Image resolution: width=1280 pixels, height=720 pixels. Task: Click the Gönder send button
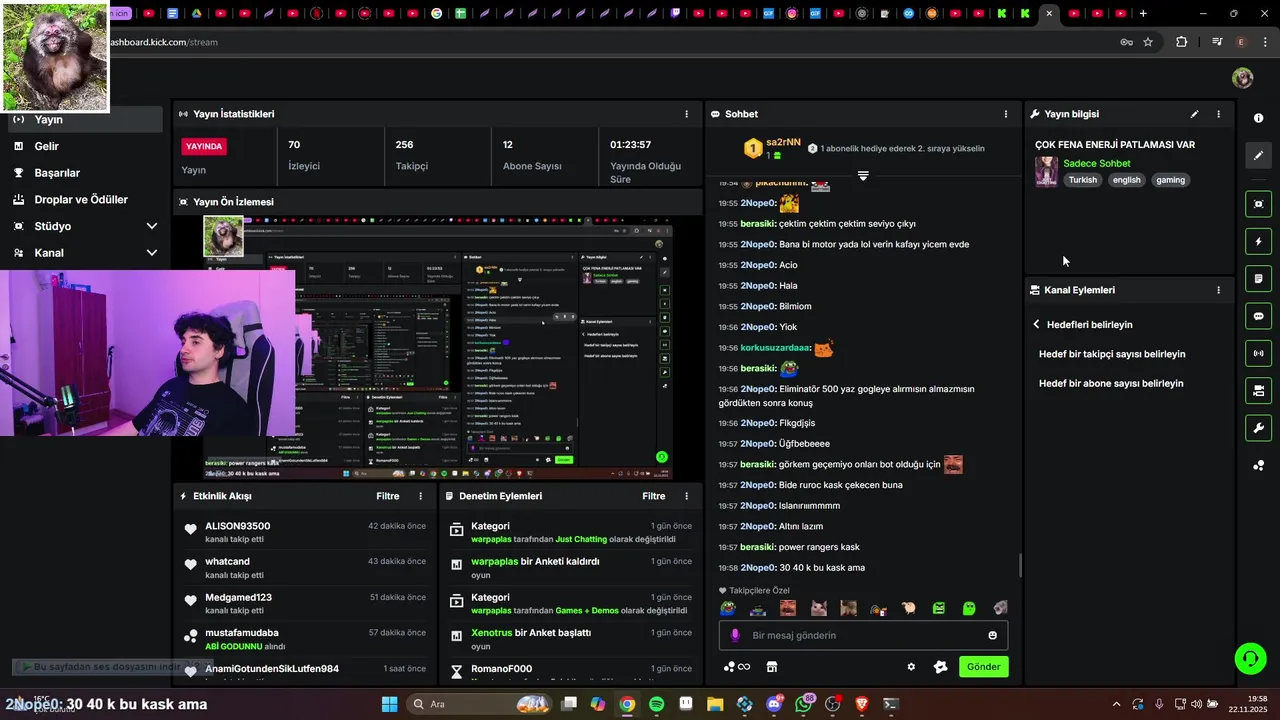point(983,667)
